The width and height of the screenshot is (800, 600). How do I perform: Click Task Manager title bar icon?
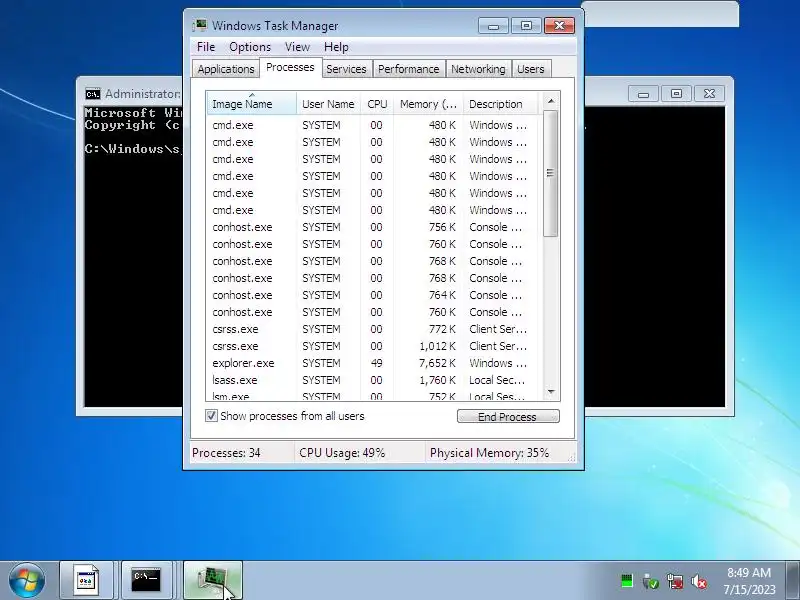coord(199,26)
